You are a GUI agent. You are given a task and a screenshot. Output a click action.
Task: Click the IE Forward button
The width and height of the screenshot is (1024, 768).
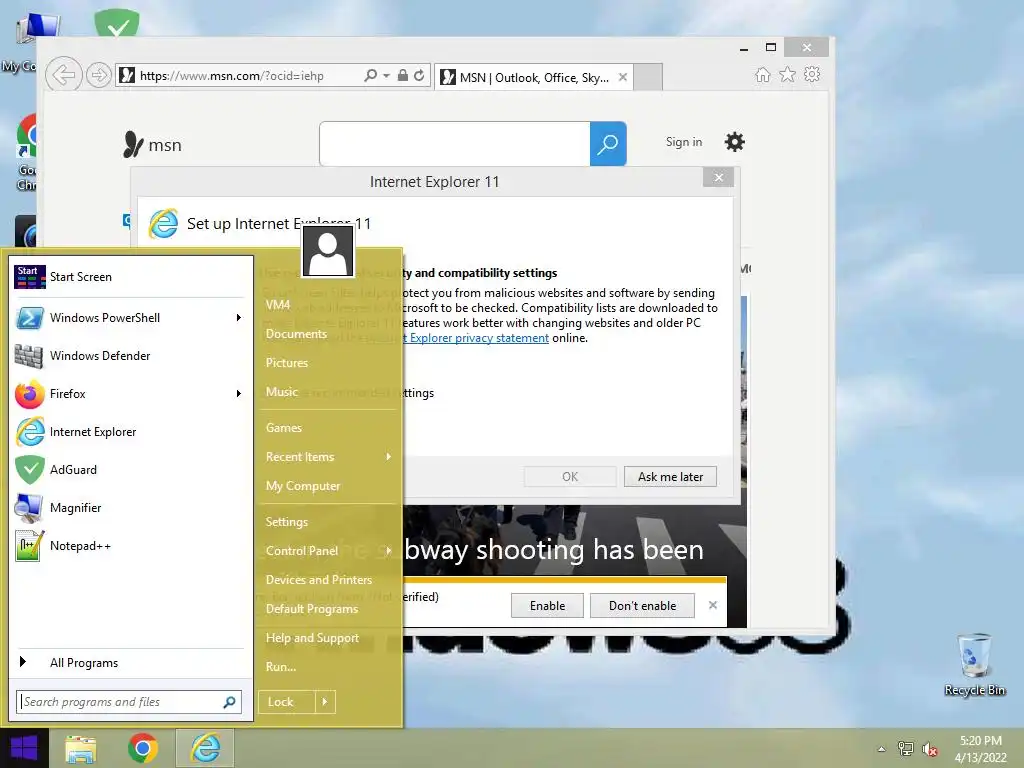point(99,75)
